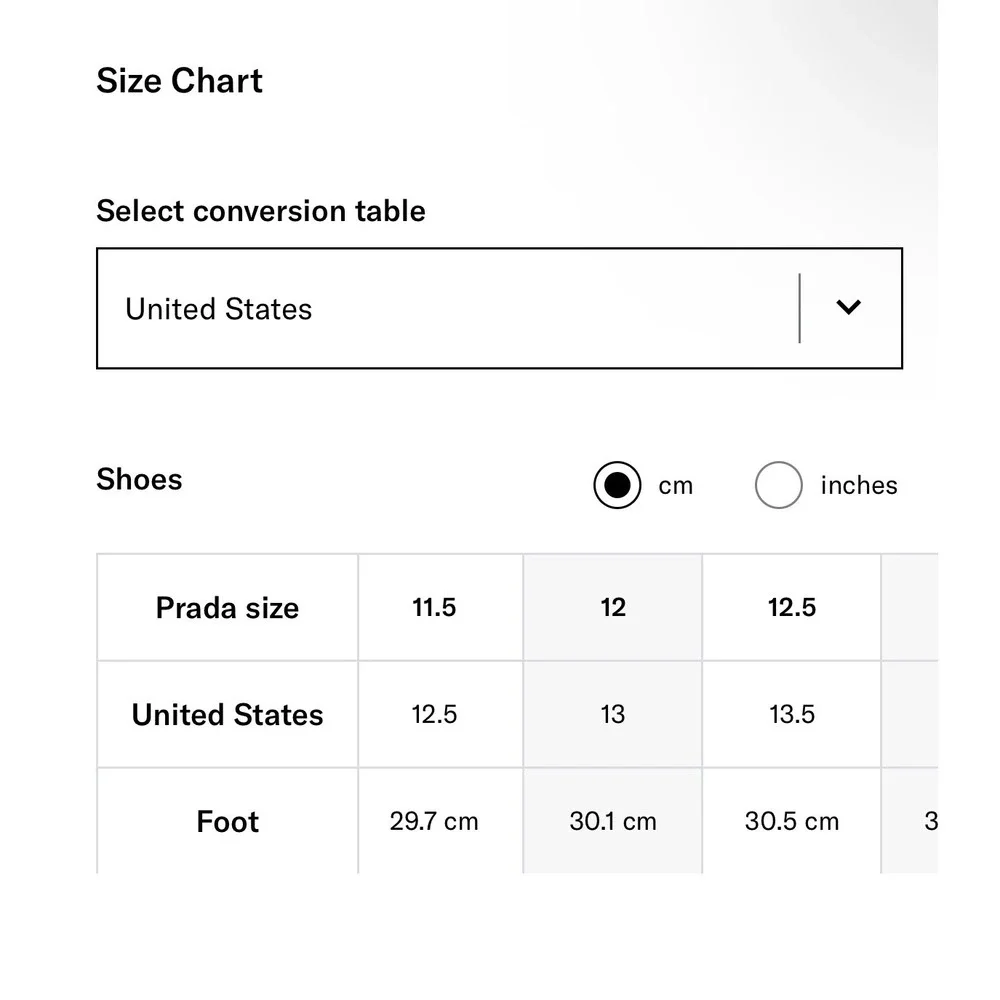Click the United States row header
This screenshot has width=1000, height=1000.
(x=227, y=715)
